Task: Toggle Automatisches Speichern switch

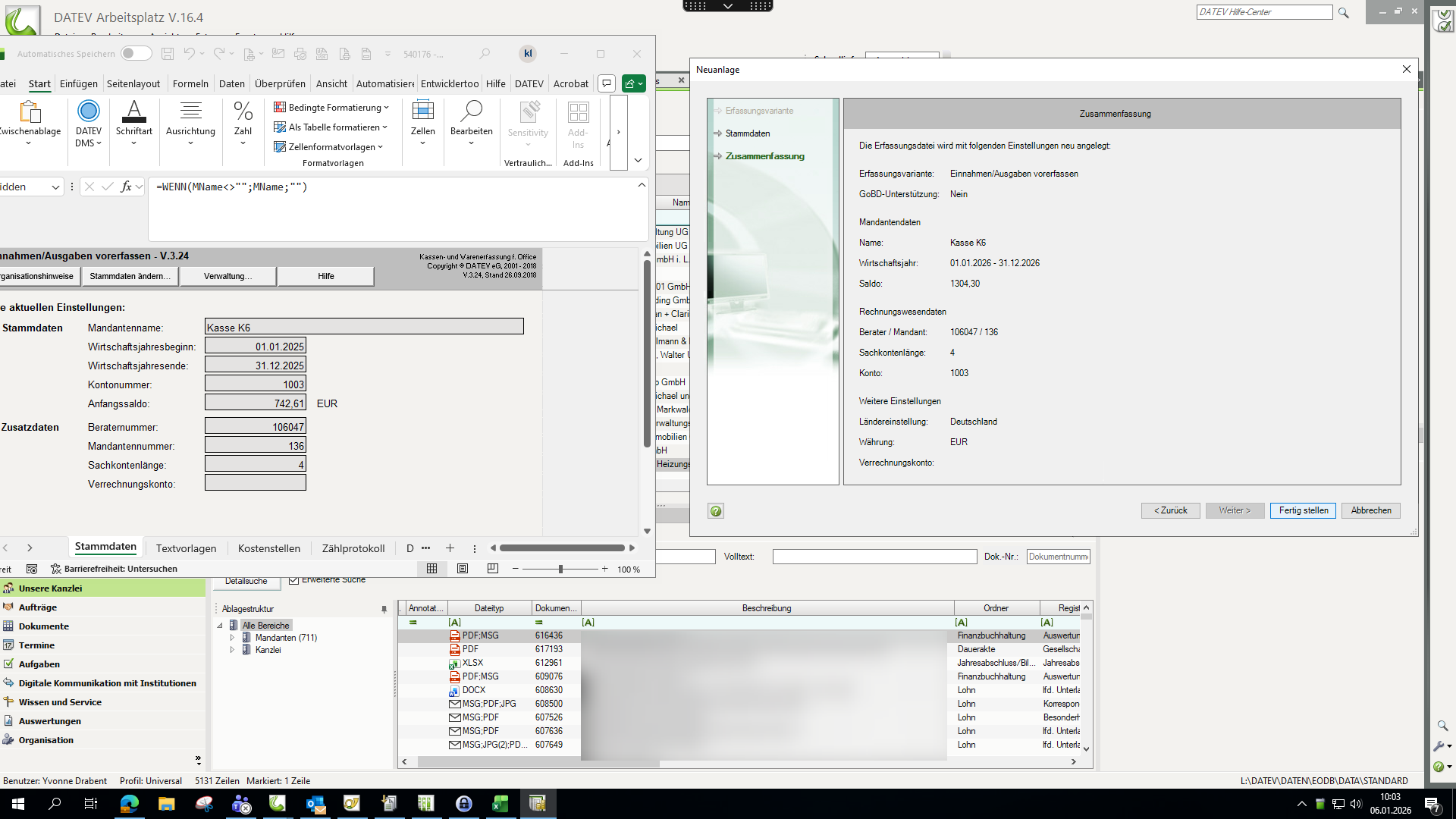Action: pyautogui.click(x=136, y=54)
